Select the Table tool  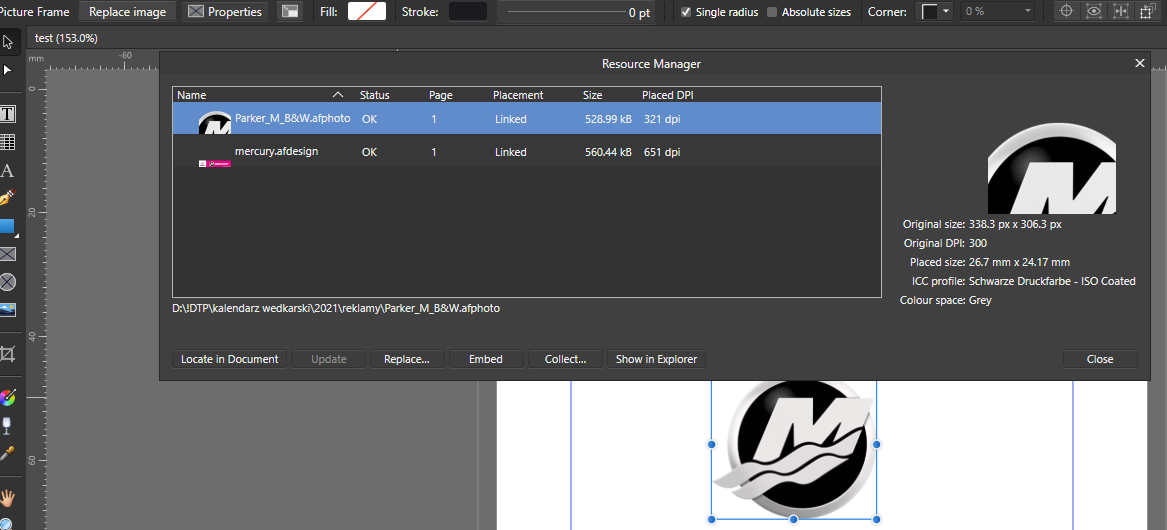tap(7, 141)
